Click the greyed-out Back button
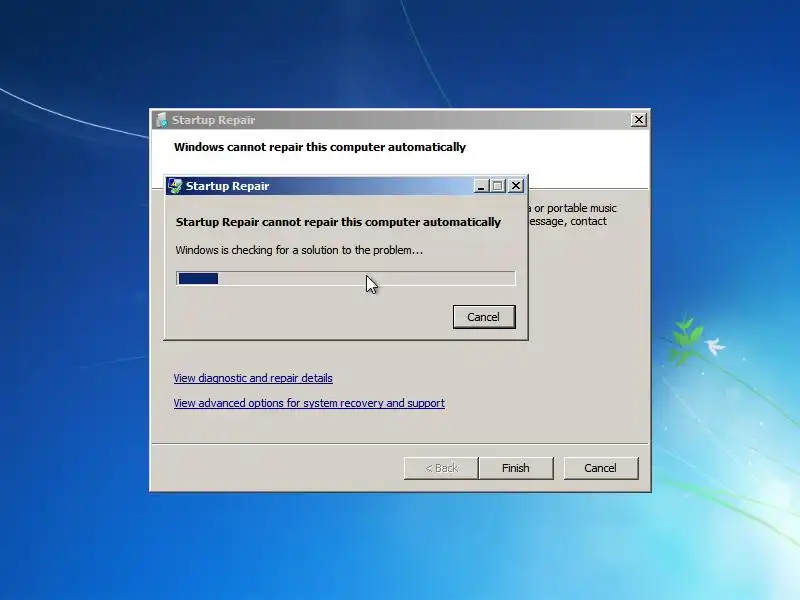 [x=441, y=468]
